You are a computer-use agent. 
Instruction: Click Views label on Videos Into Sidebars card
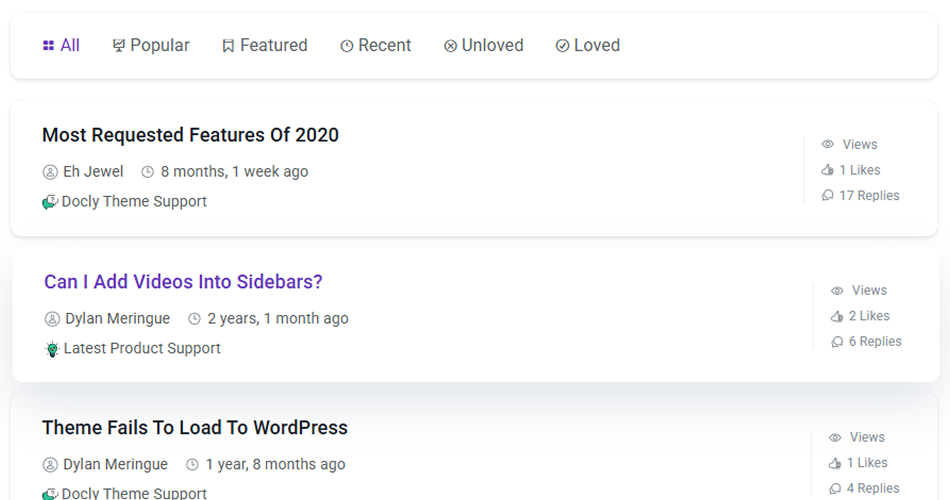click(x=869, y=291)
